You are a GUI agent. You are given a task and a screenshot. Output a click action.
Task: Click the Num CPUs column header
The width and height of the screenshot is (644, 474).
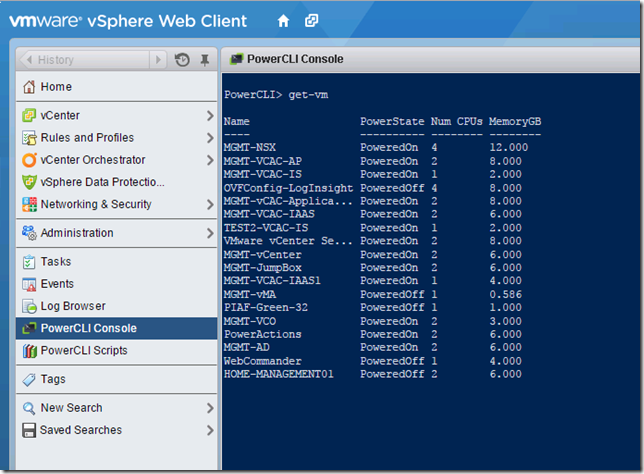pos(457,122)
